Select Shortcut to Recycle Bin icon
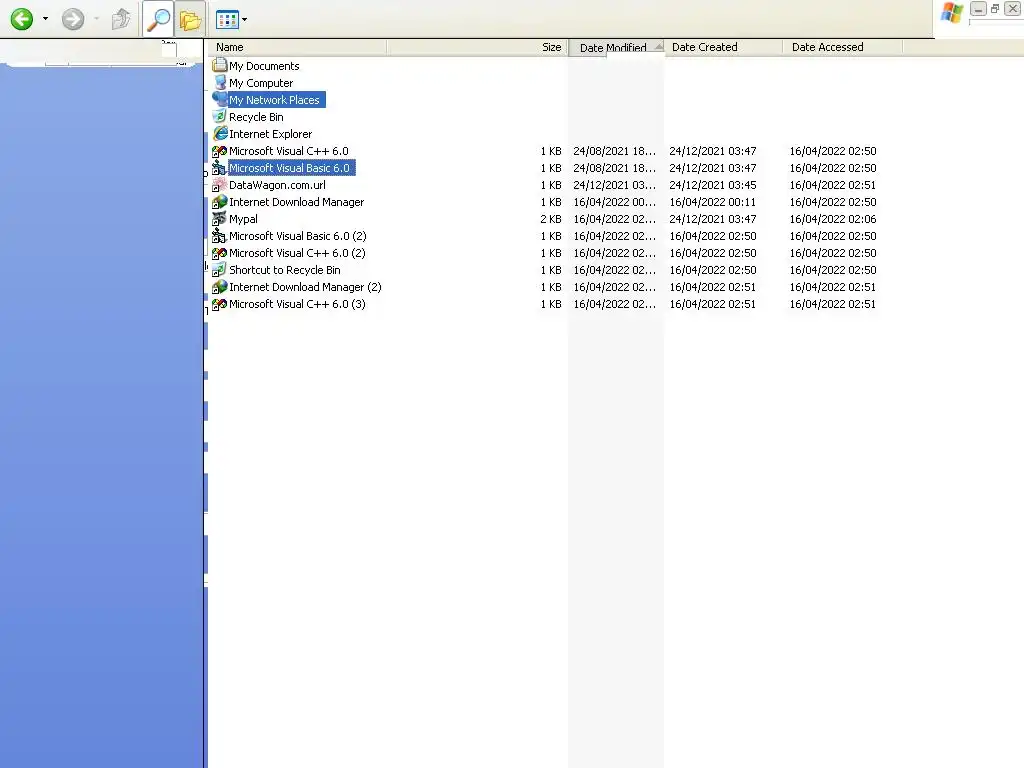The height and width of the screenshot is (768, 1024). pos(219,270)
